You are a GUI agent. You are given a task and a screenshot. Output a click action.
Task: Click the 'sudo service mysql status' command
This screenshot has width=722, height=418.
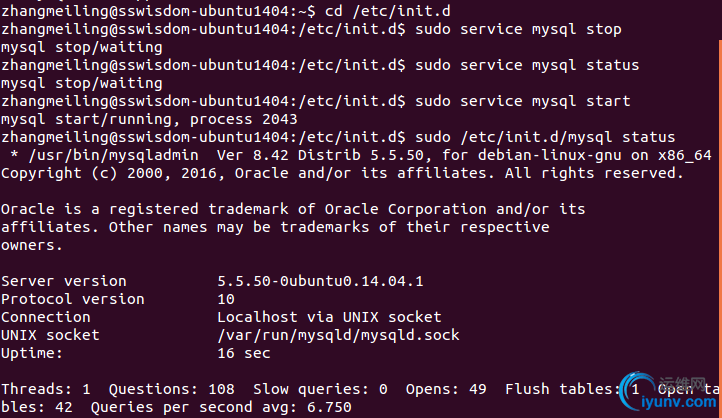coord(527,65)
